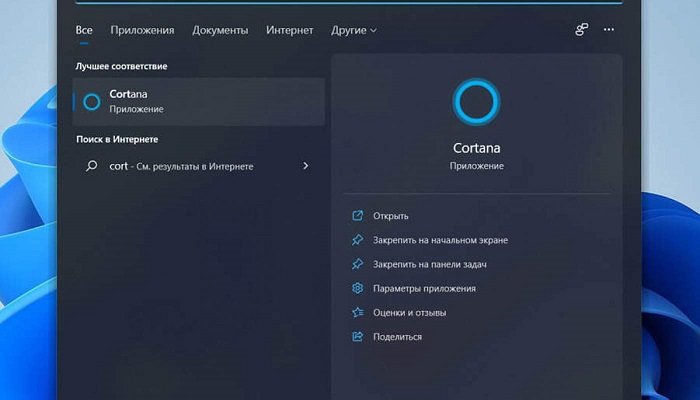Viewport: 700px width, 400px height.
Task: Choose Закрепить на начальном экране
Action: click(440, 240)
